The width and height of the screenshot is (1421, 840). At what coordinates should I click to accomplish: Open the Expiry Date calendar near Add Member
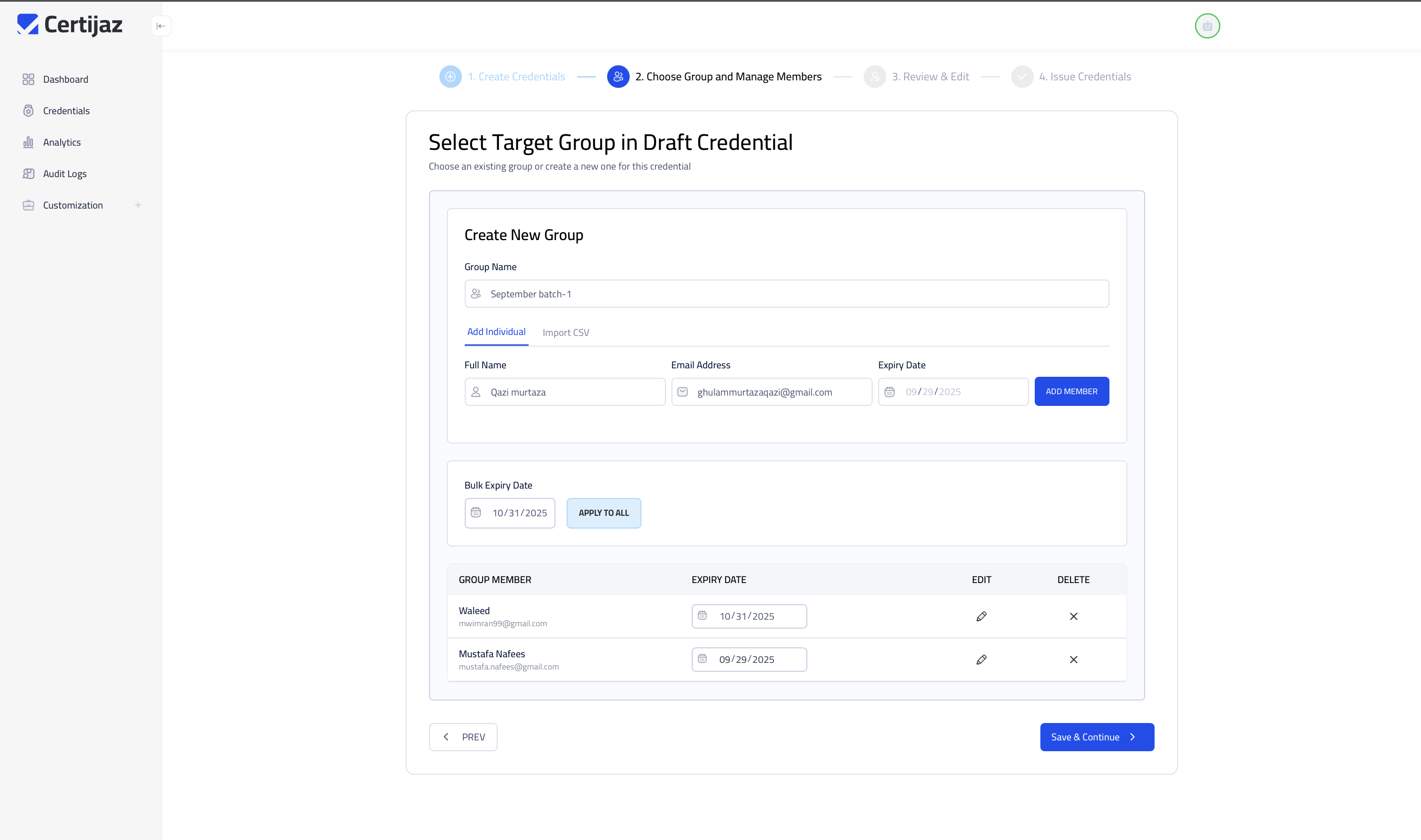pos(890,391)
